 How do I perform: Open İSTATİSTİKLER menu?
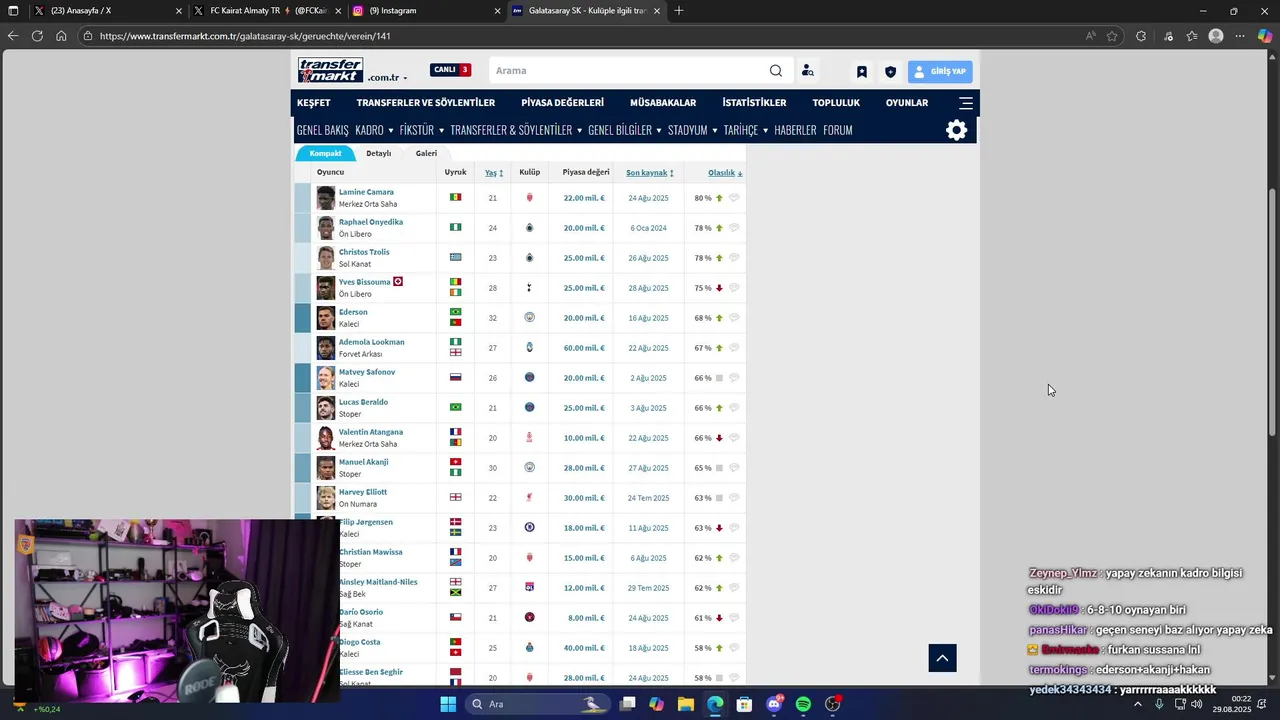pos(754,103)
